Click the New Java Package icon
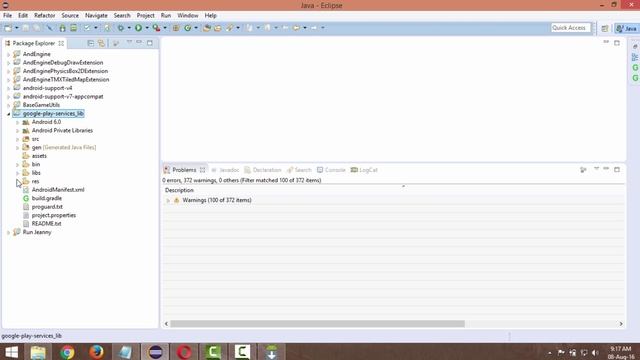 pos(176,28)
